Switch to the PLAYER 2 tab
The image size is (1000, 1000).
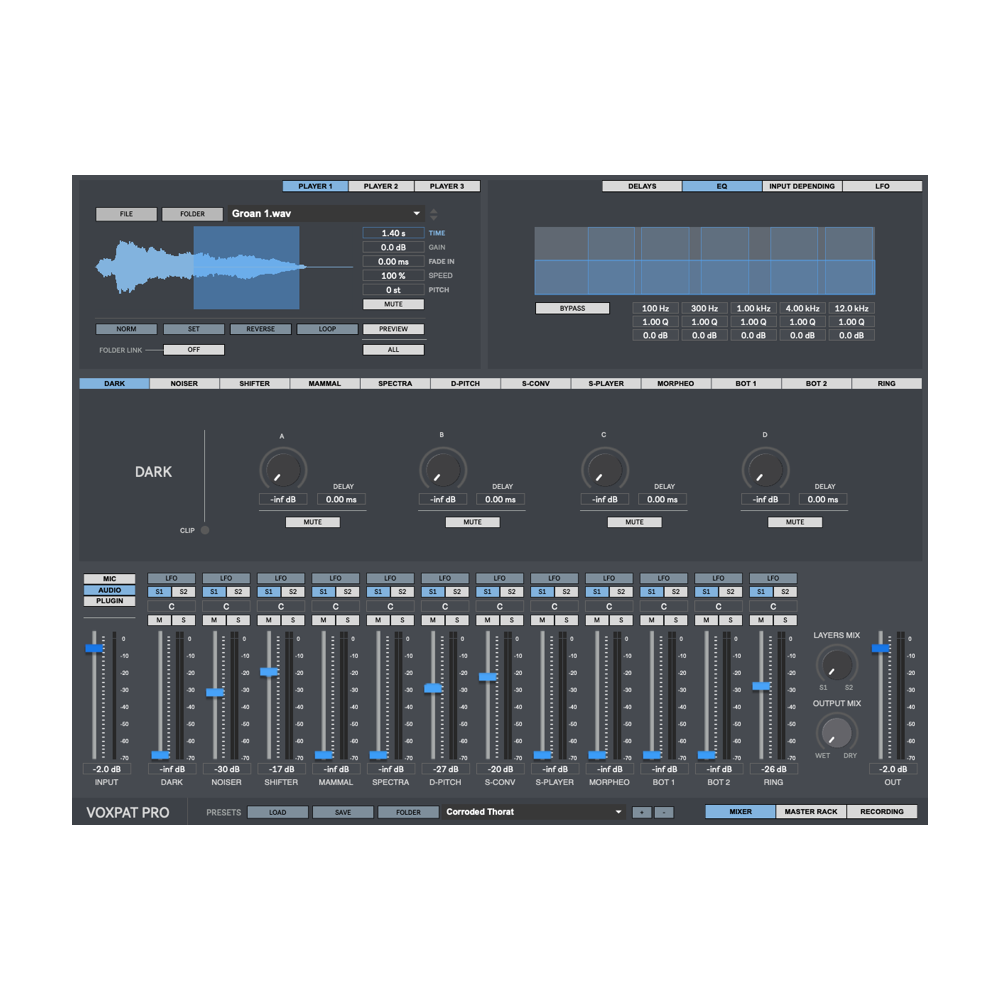pyautogui.click(x=381, y=185)
